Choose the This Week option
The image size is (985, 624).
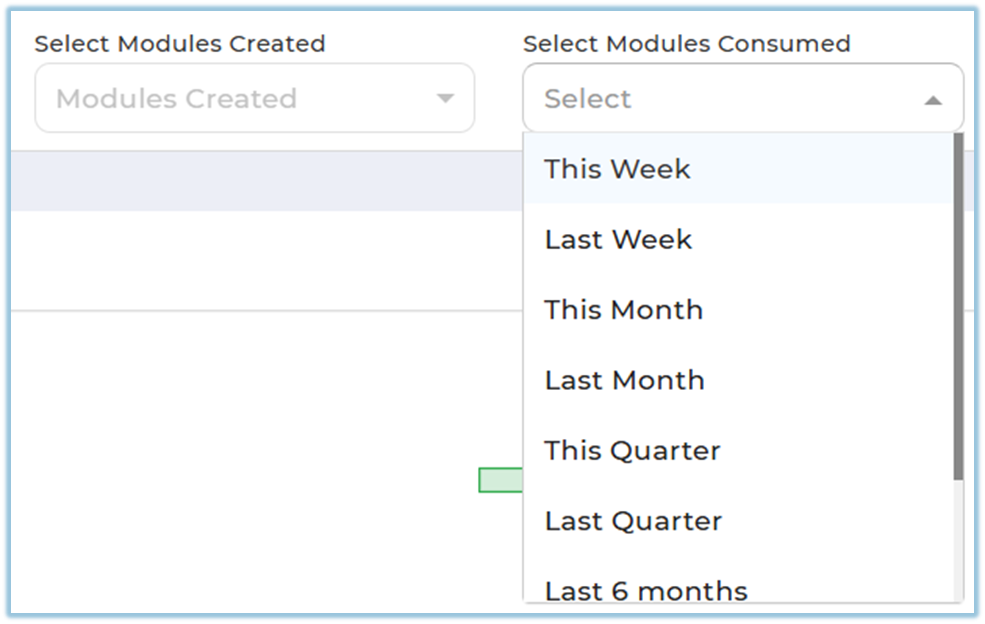617,169
